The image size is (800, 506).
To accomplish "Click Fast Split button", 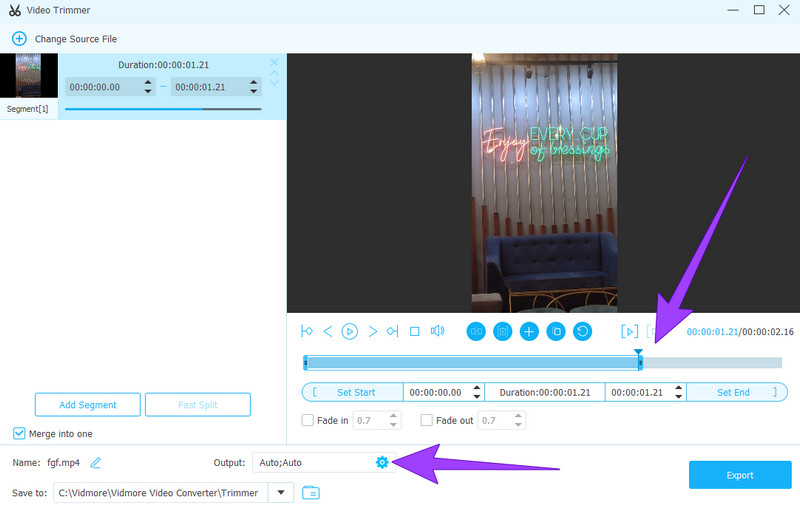I will coord(198,404).
